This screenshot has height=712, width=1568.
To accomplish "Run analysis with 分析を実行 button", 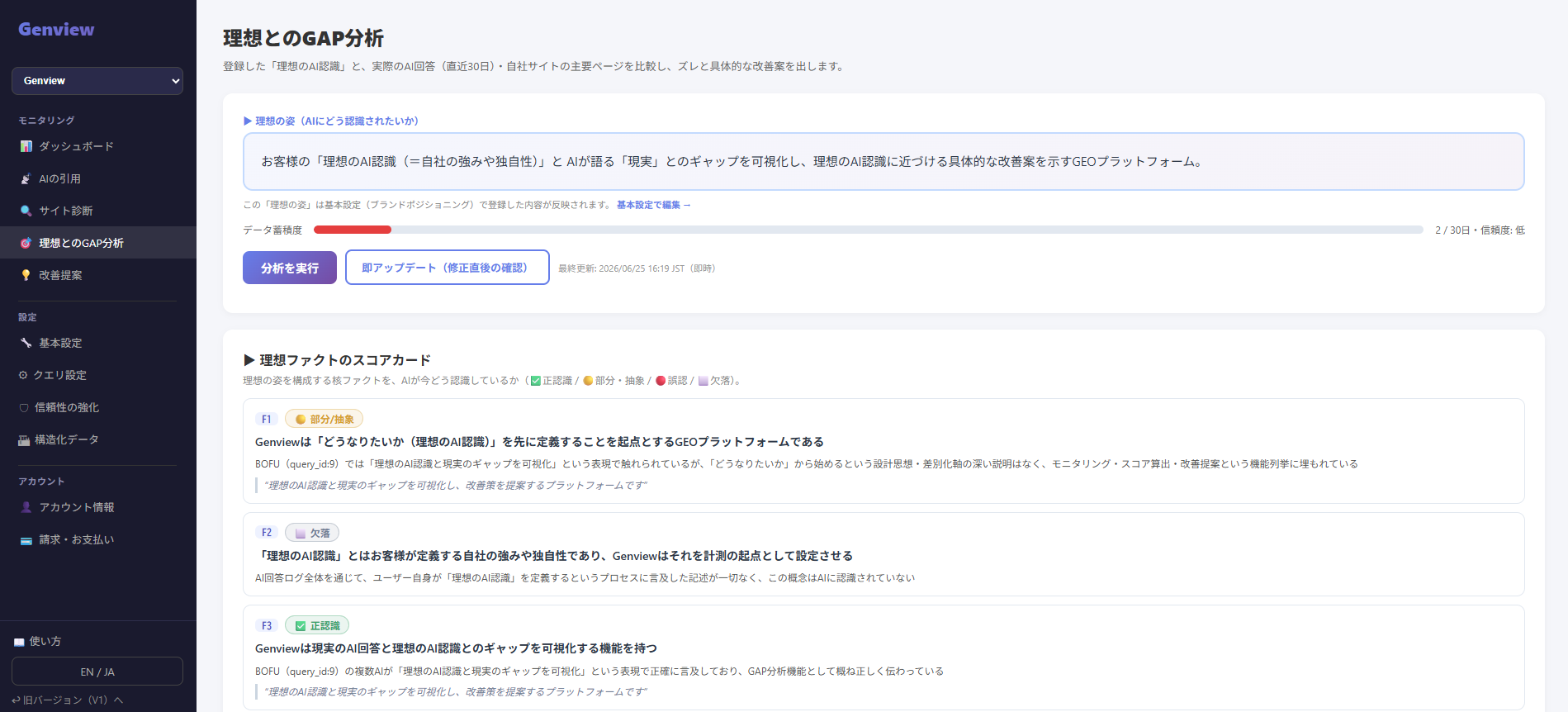I will coord(290,268).
